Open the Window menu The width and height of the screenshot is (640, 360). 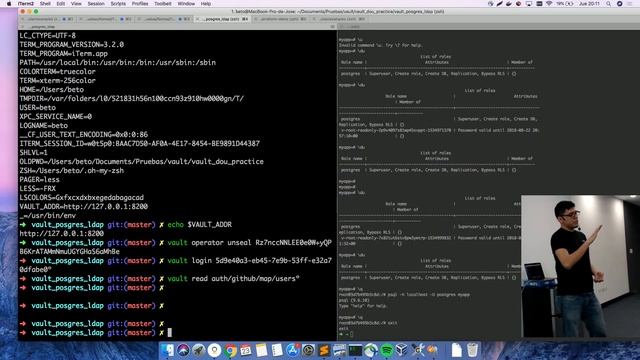click(x=186, y=4)
